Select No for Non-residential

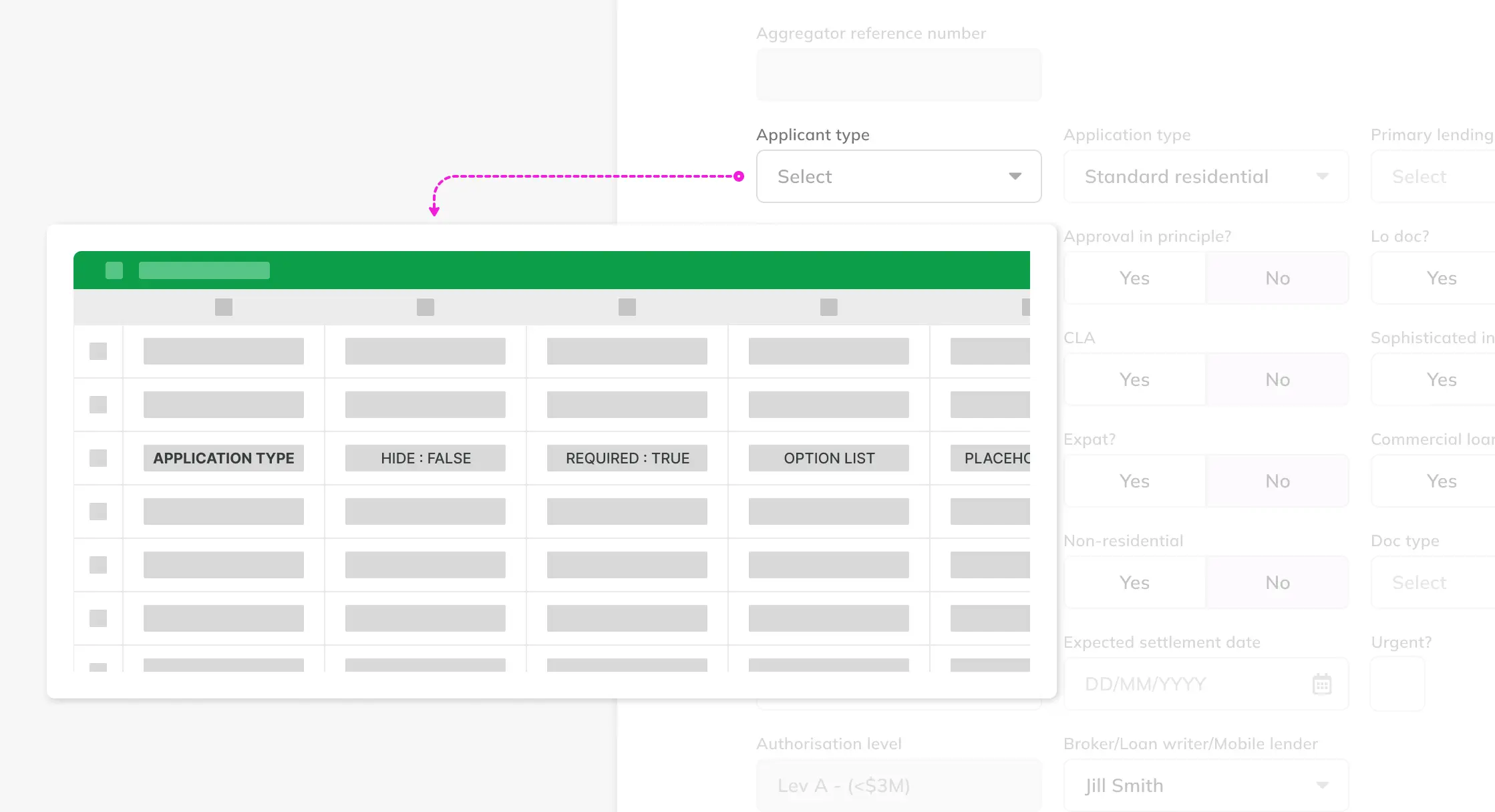point(1277,582)
